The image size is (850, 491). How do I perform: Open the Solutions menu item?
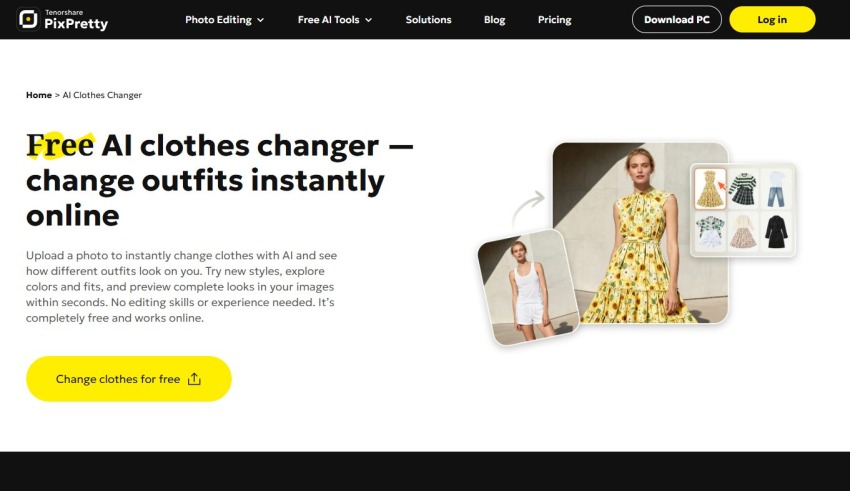428,20
